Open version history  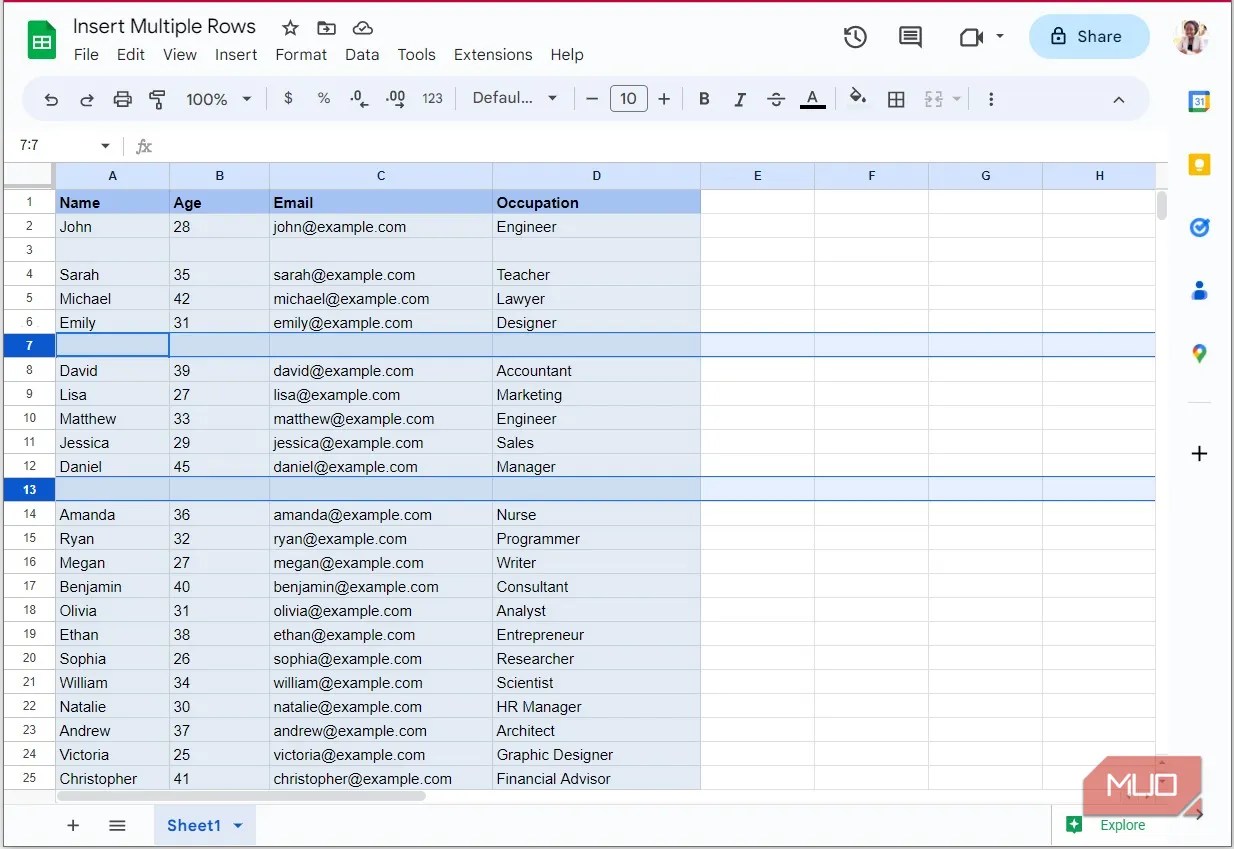click(x=855, y=37)
